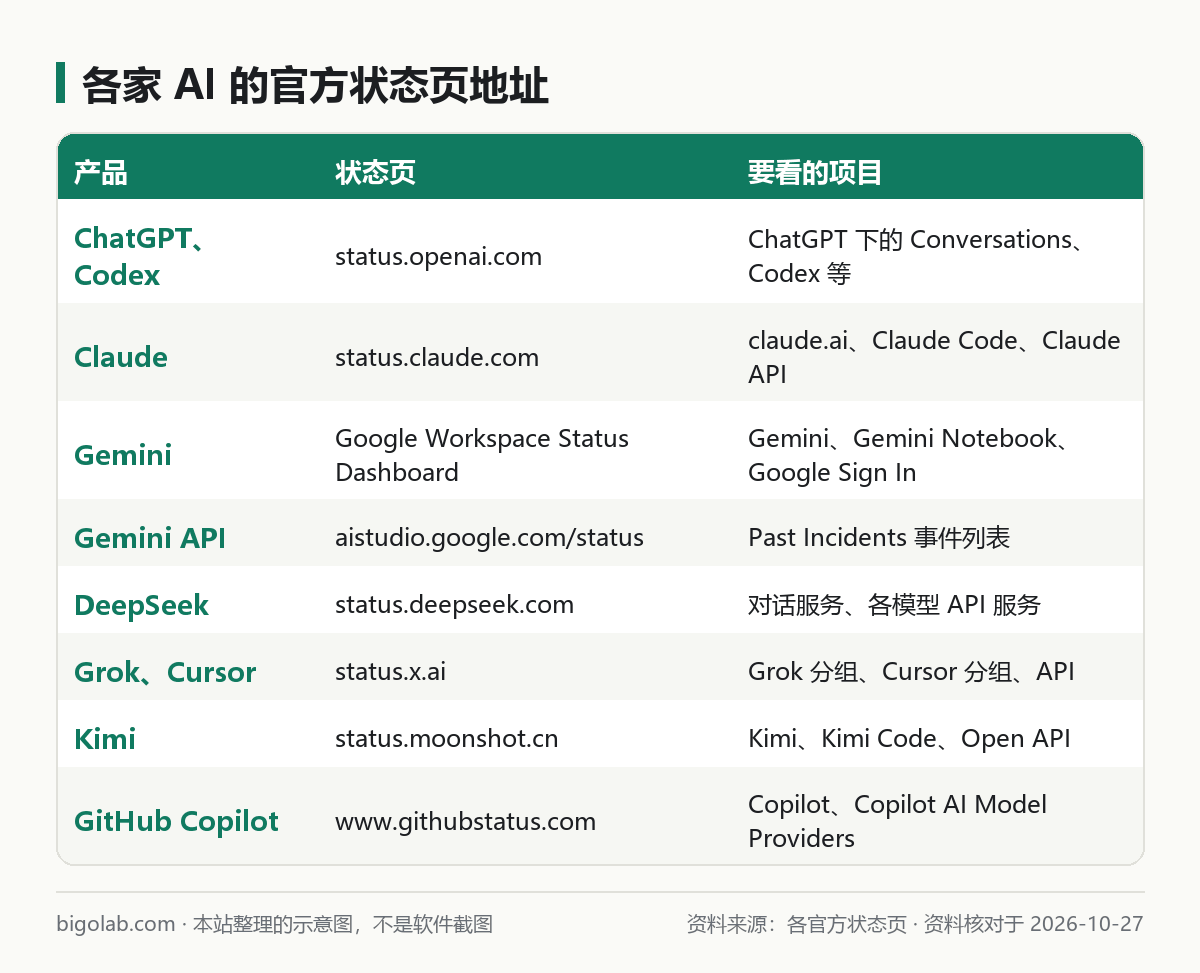Select the ChatGPT、Codex product cell
Viewport: 1200px width, 973px height.
point(140,256)
